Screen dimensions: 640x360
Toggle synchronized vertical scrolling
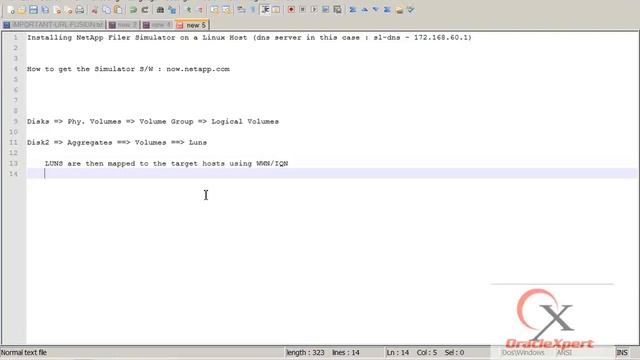[x=214, y=10]
